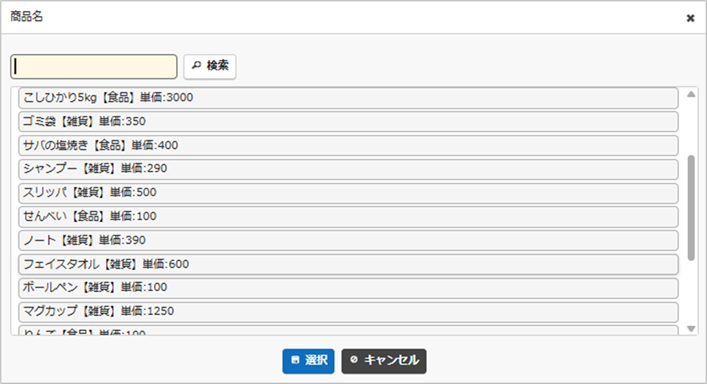This screenshot has width=707, height=384.
Task: Choose マグカップ 単価:1250 item
Action: click(349, 311)
